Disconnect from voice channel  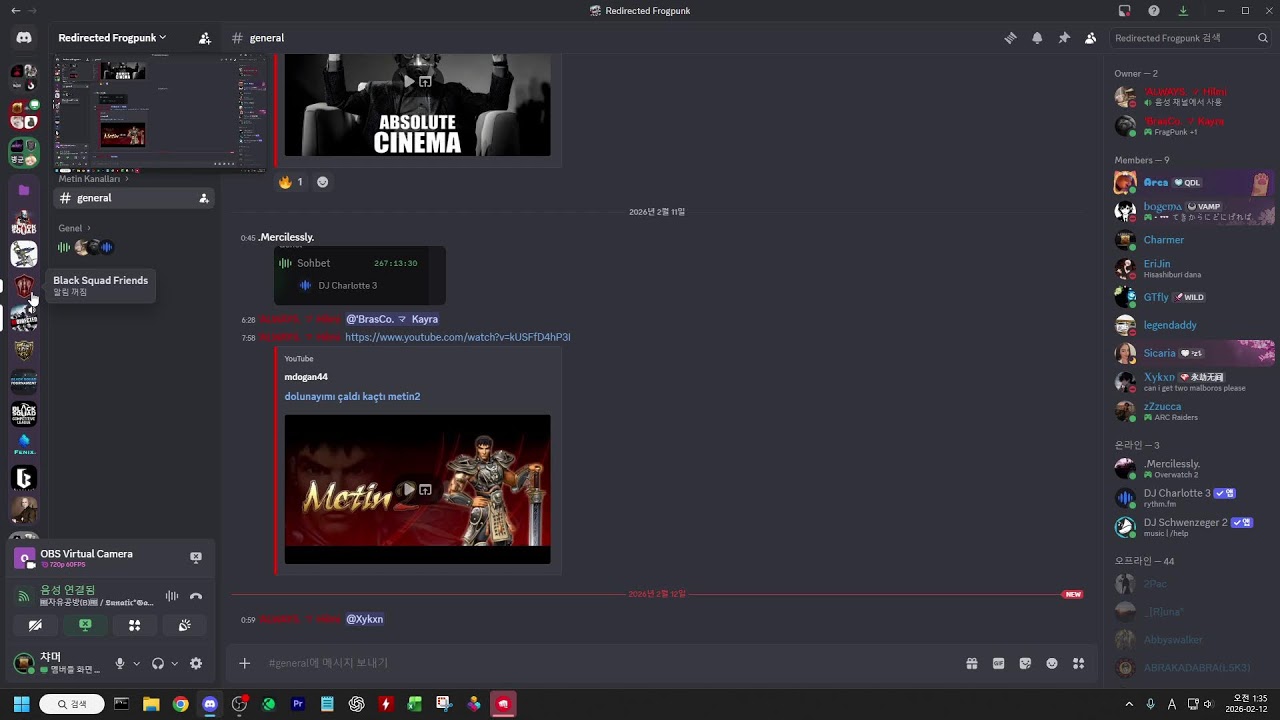coord(196,596)
